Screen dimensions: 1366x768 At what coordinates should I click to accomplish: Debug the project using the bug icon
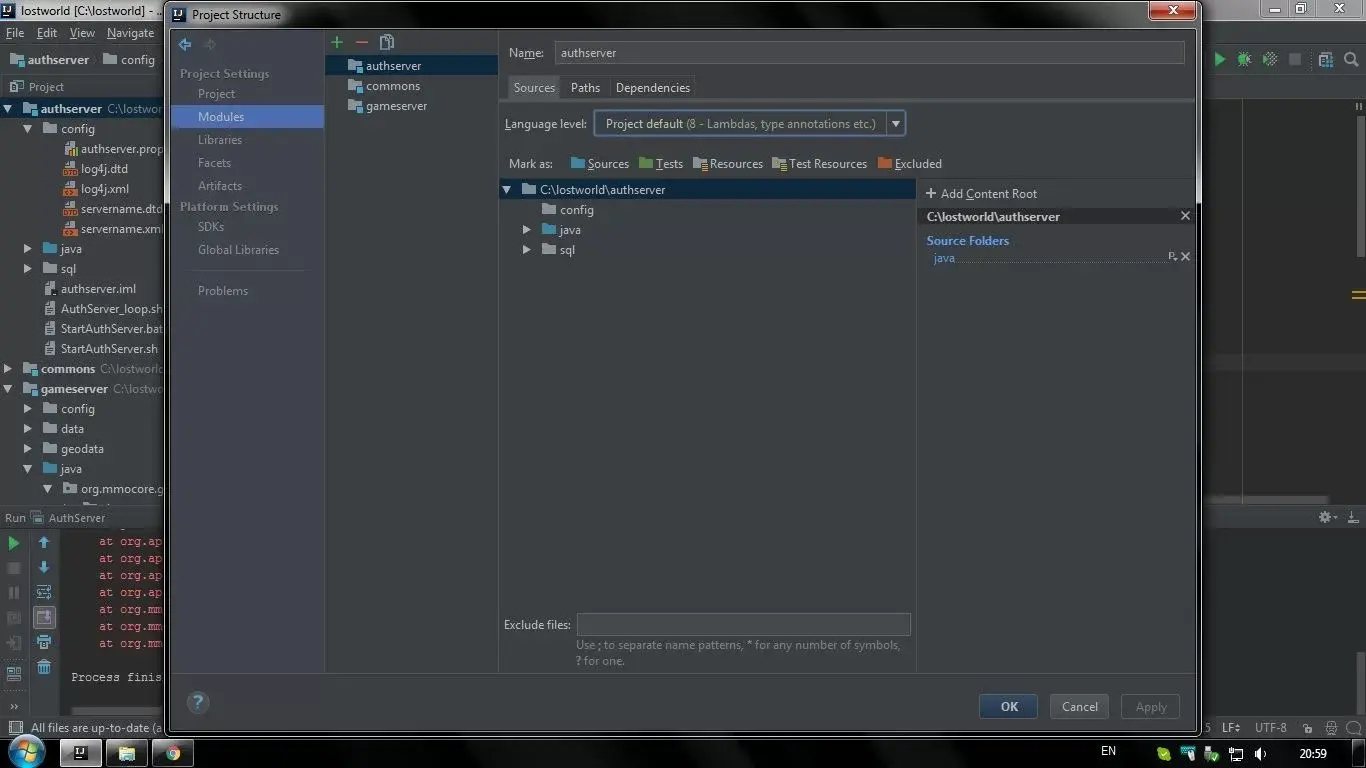(1244, 60)
